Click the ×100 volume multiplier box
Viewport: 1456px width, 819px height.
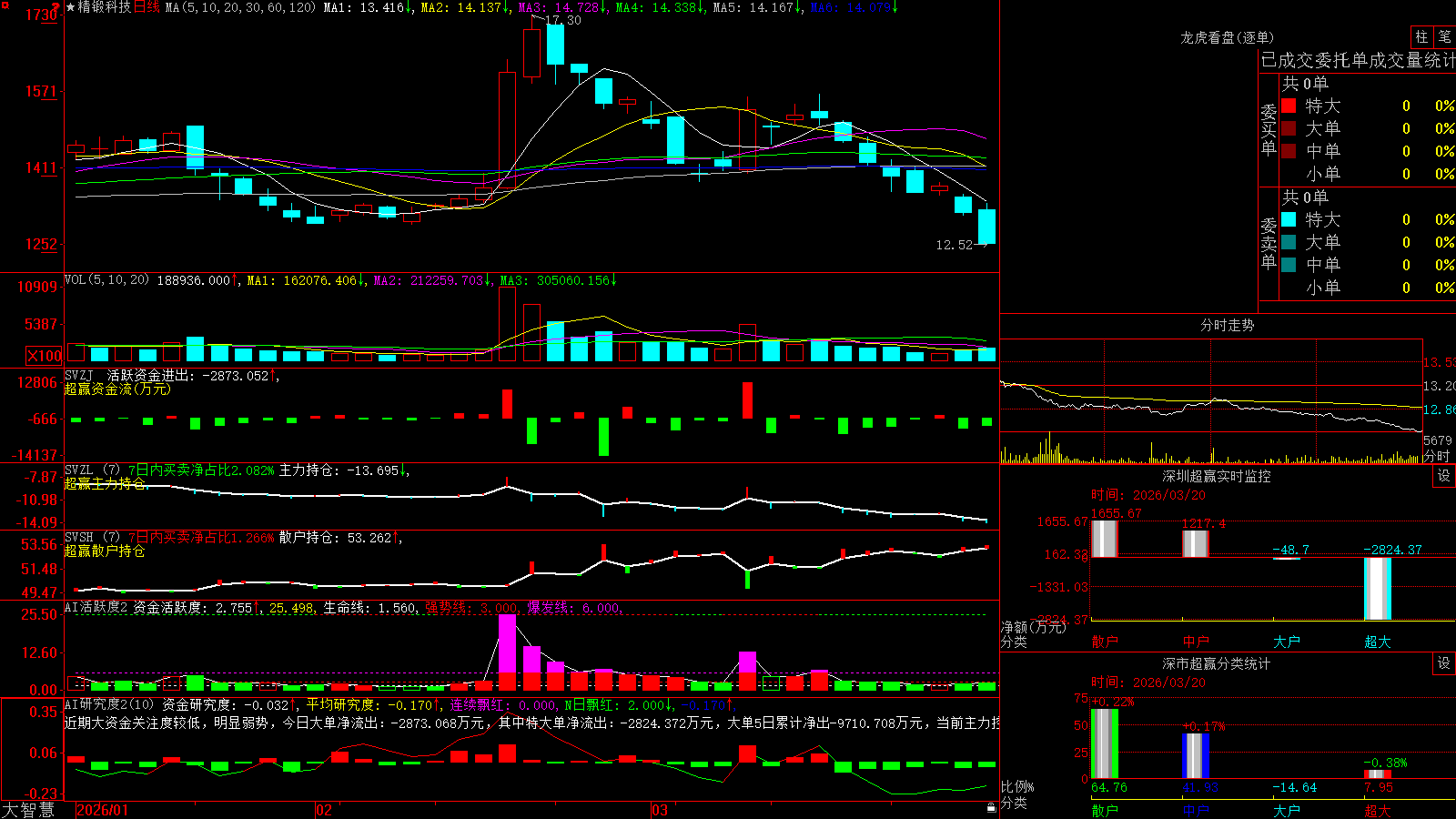click(44, 356)
